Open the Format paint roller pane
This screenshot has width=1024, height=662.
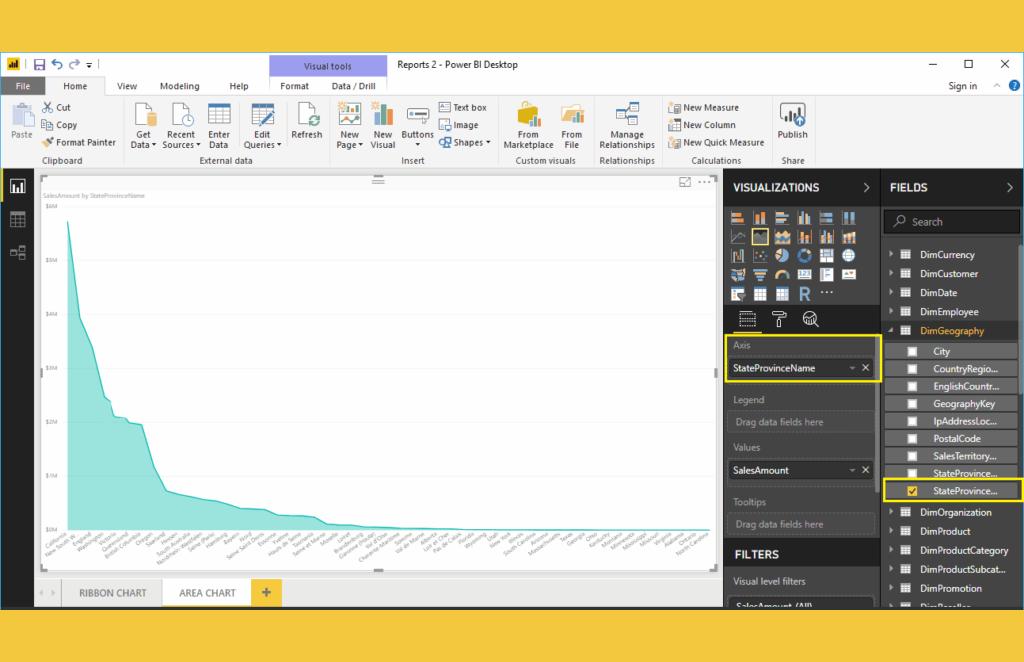pyautogui.click(x=779, y=319)
